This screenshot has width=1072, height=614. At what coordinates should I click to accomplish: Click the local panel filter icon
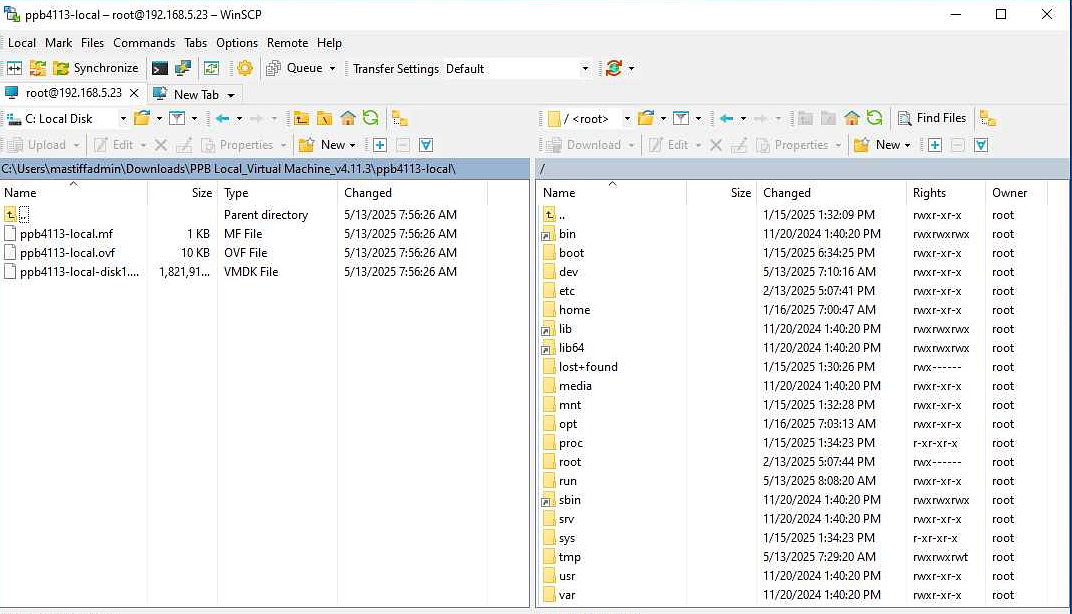(x=177, y=118)
